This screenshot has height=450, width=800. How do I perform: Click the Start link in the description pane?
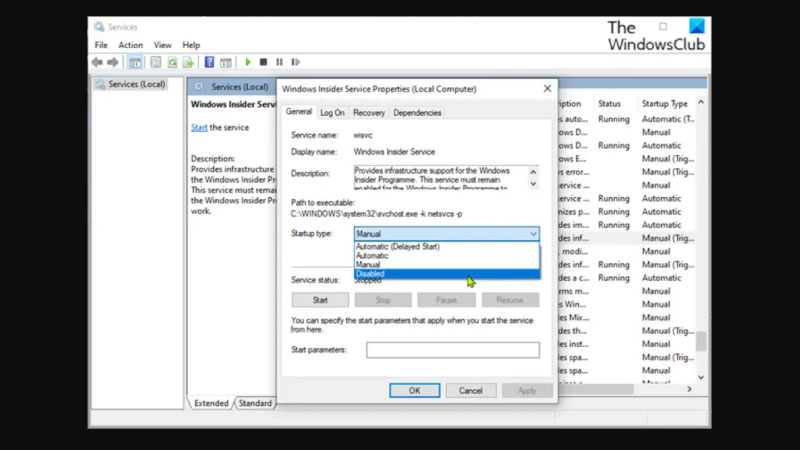[x=199, y=128]
